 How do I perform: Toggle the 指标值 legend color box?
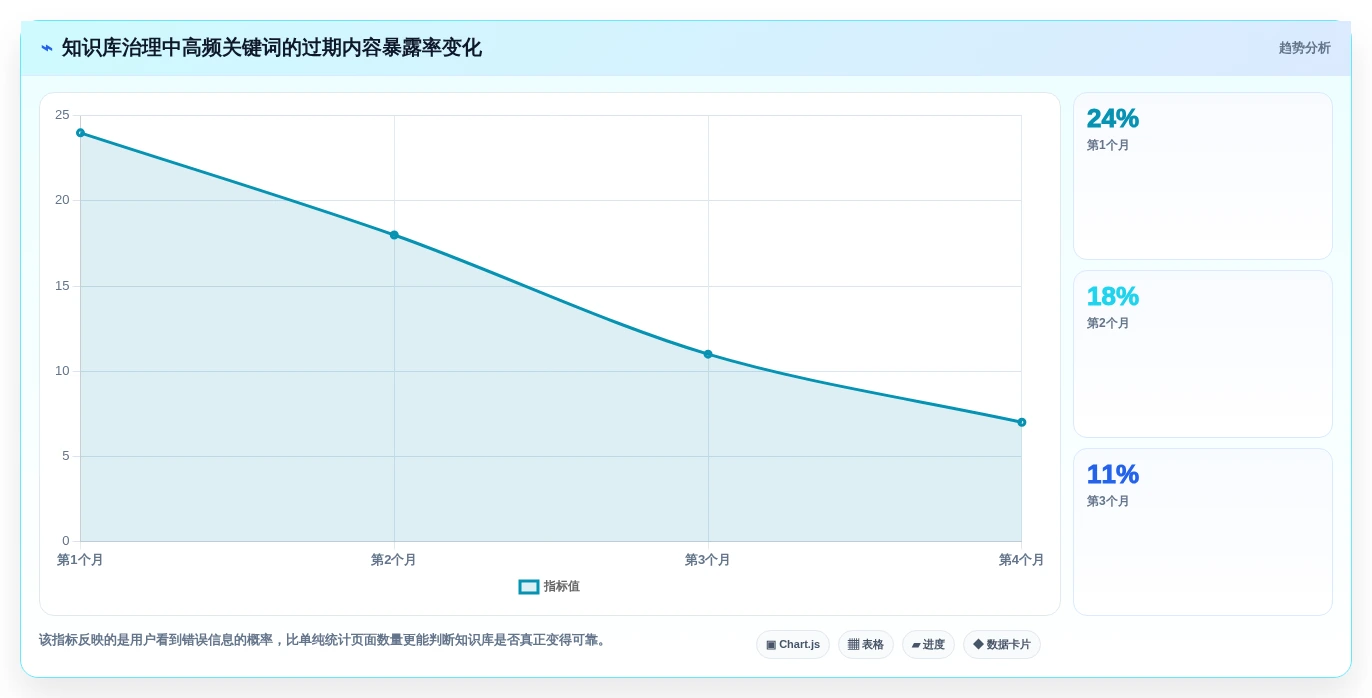(529, 587)
